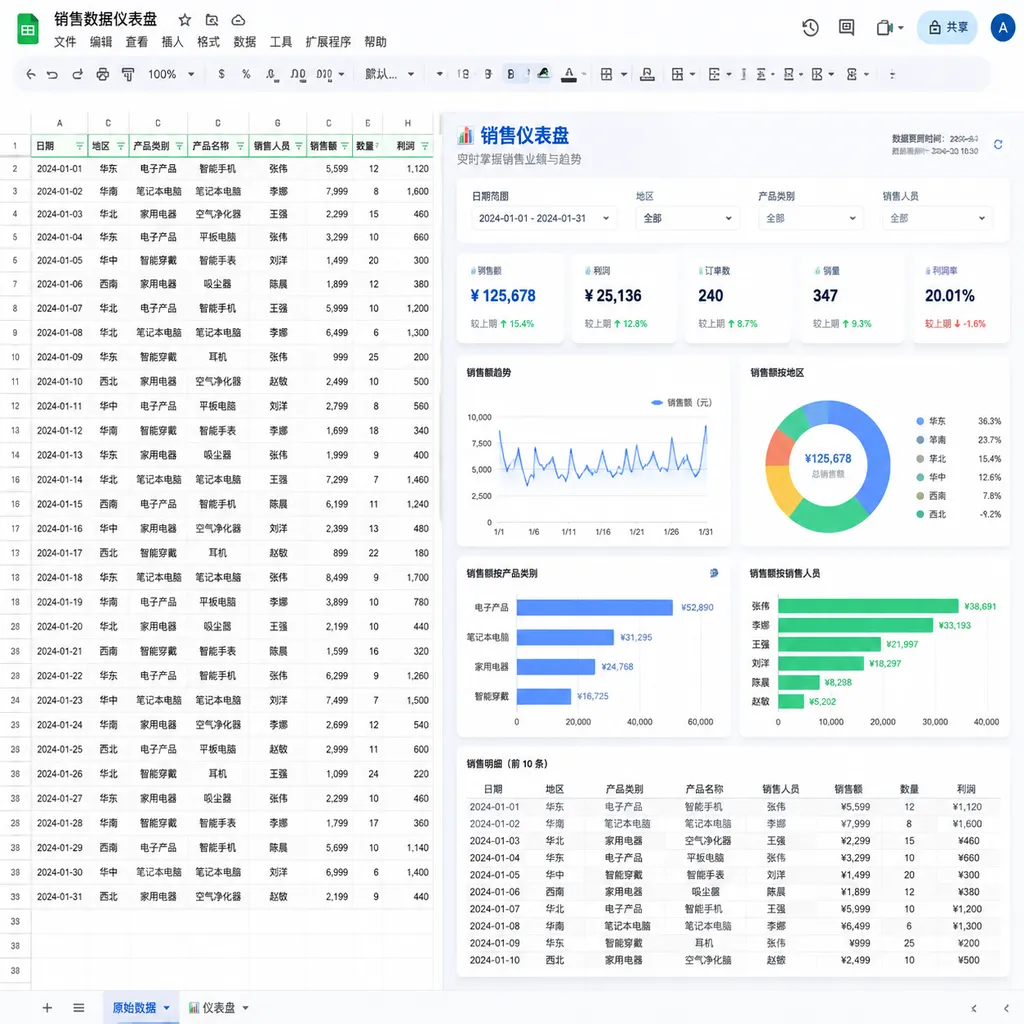Image resolution: width=1024 pixels, height=1024 pixels.
Task: Click the undo arrow in toolbar
Action: (52, 74)
